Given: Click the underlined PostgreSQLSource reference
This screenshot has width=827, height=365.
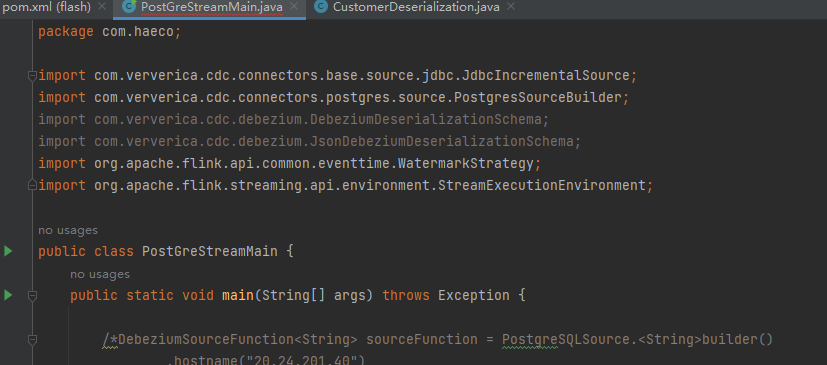Looking at the screenshot, I should [565, 340].
